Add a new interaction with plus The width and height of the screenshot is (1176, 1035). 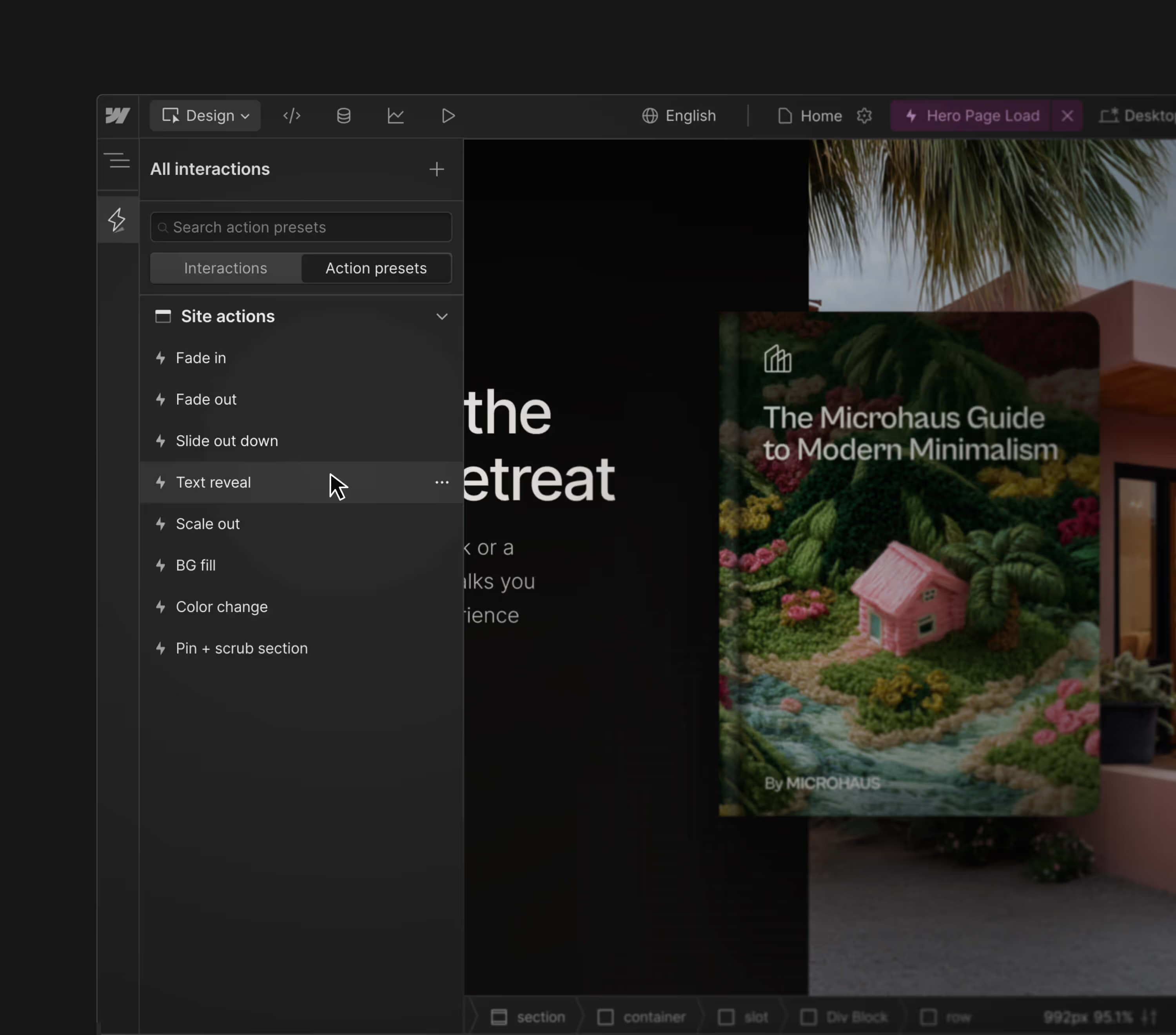pos(436,169)
